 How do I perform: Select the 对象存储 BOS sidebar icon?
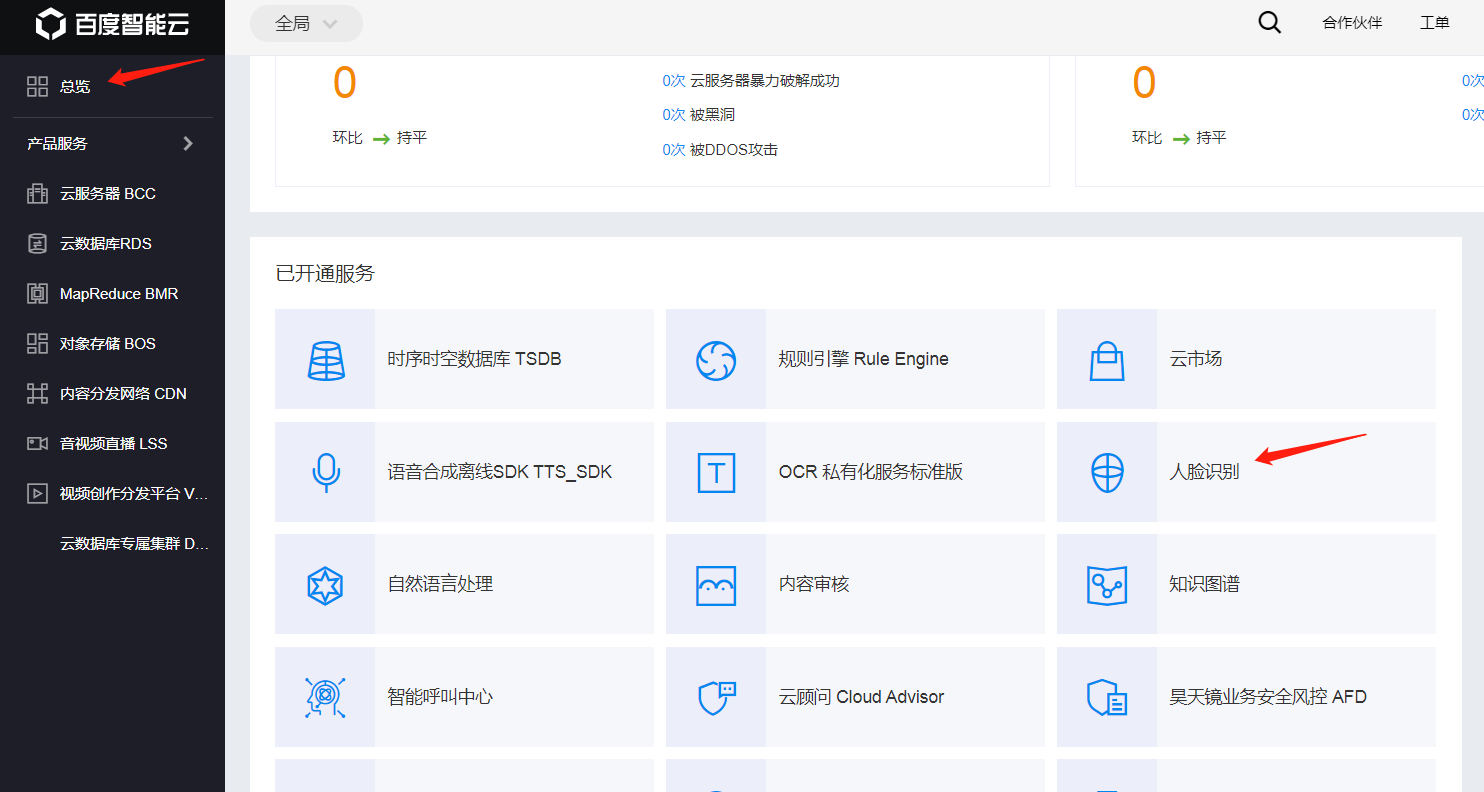(x=37, y=343)
